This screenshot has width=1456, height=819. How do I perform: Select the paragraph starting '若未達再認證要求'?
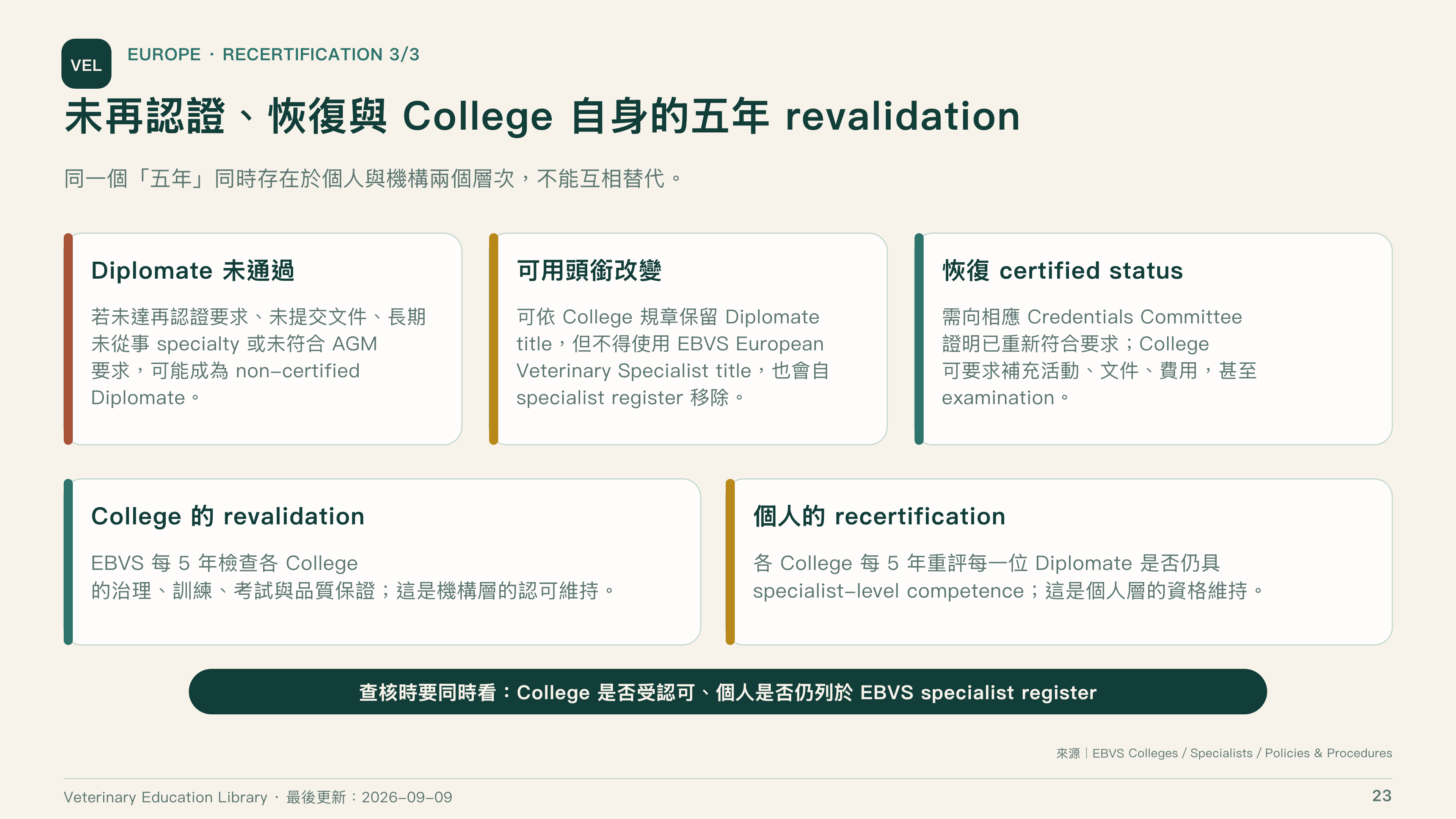tap(258, 357)
